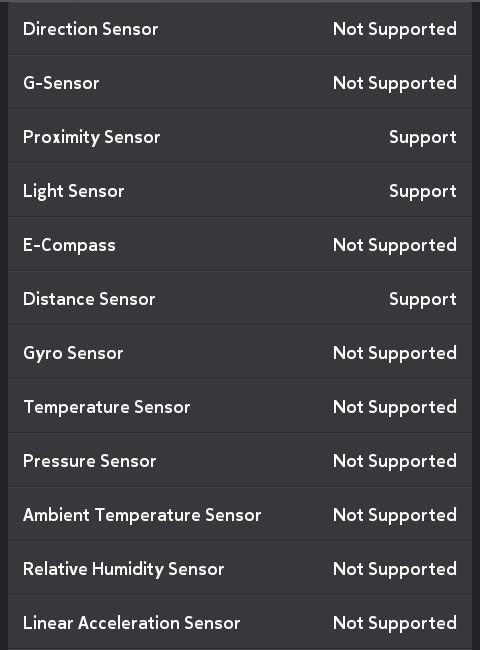Viewport: 480px width, 650px height.
Task: Click Support status beside Distance Sensor
Action: [423, 300]
